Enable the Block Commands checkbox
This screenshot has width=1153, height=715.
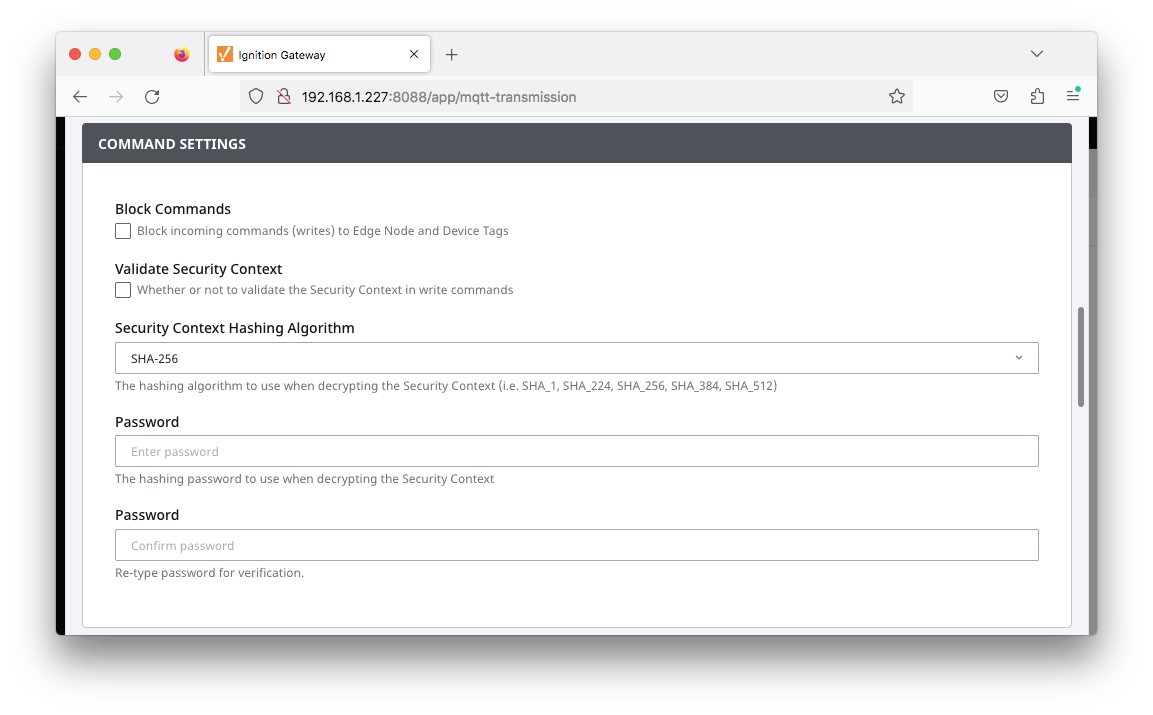[x=123, y=231]
